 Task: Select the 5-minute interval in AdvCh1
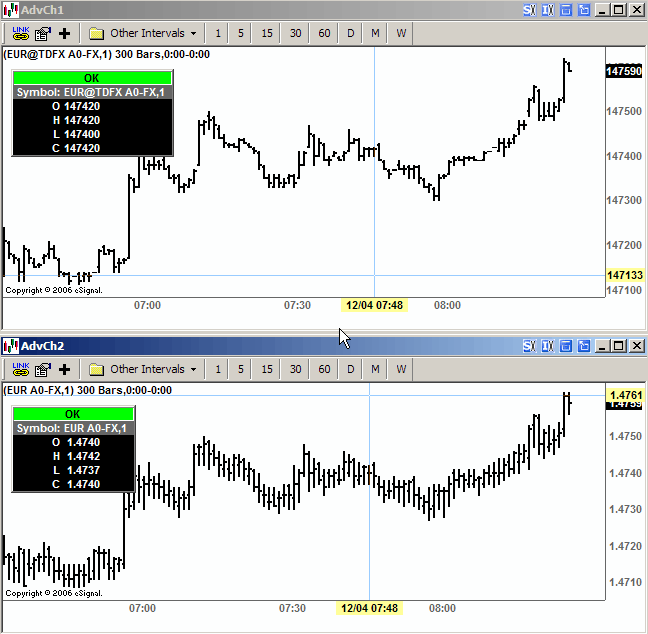[241, 33]
